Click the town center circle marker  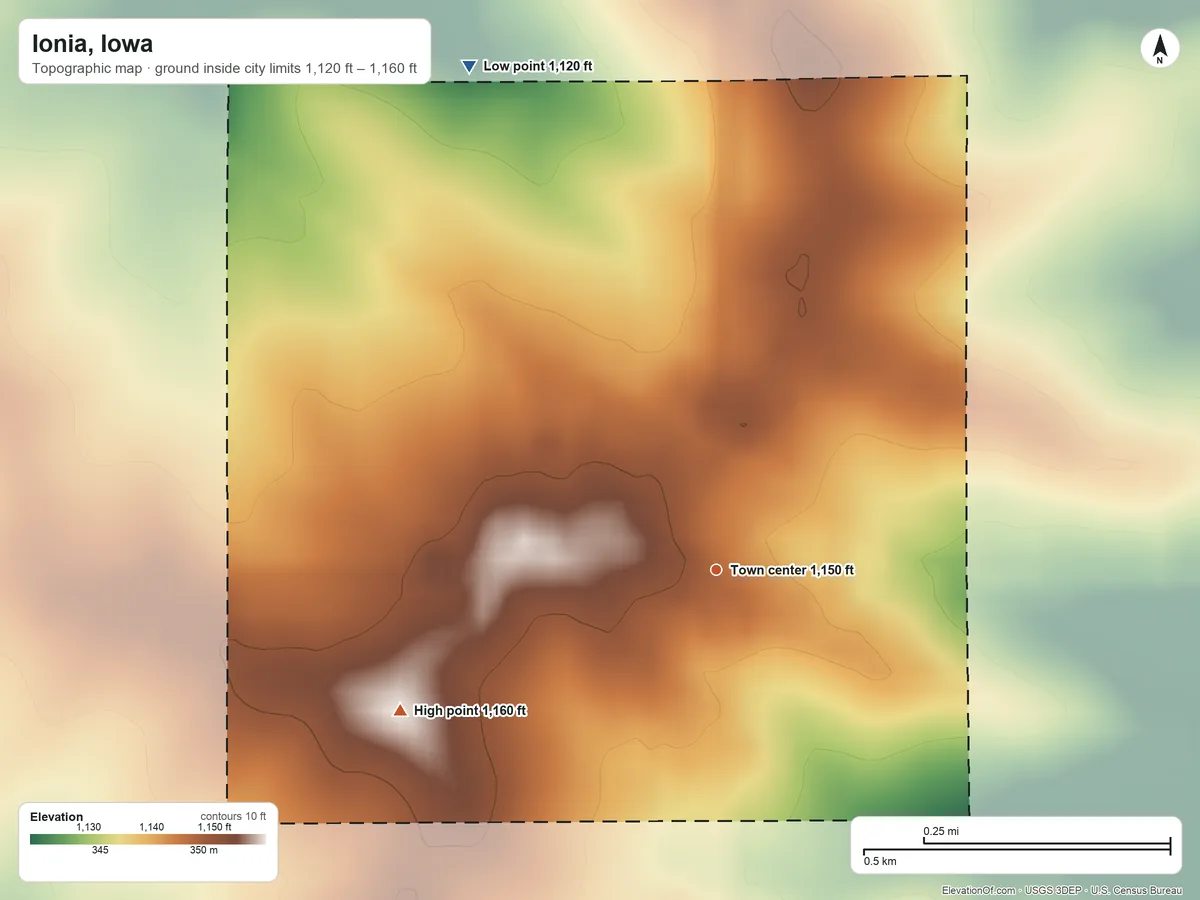[715, 570]
